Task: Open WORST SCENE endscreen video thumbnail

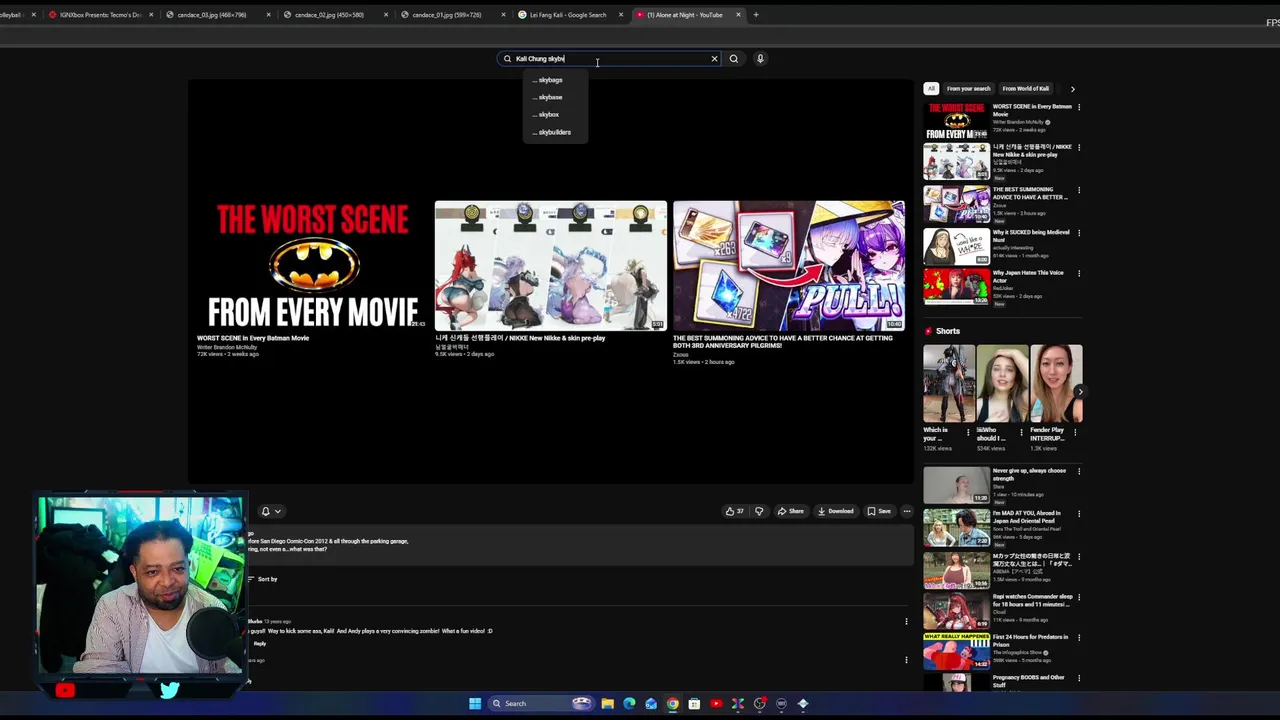Action: pyautogui.click(x=312, y=265)
